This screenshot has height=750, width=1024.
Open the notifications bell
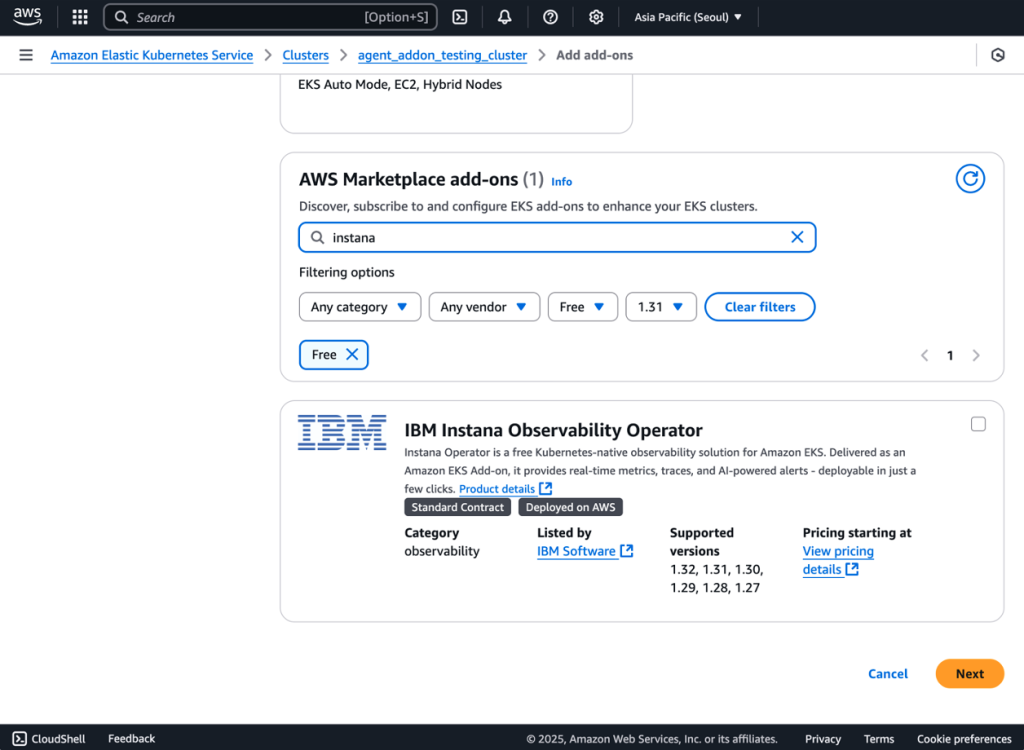(x=504, y=17)
